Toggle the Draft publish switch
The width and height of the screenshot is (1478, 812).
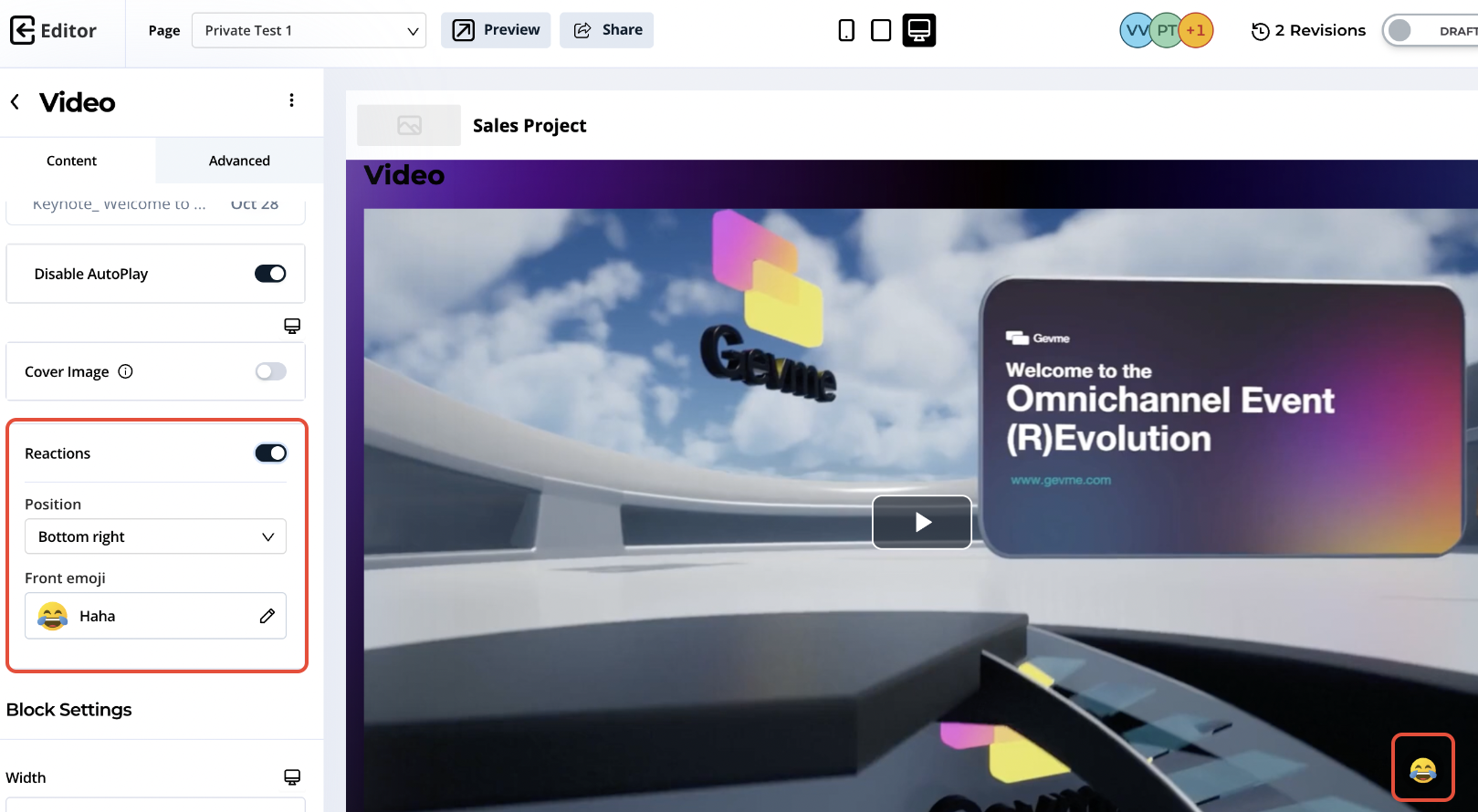[x=1430, y=30]
